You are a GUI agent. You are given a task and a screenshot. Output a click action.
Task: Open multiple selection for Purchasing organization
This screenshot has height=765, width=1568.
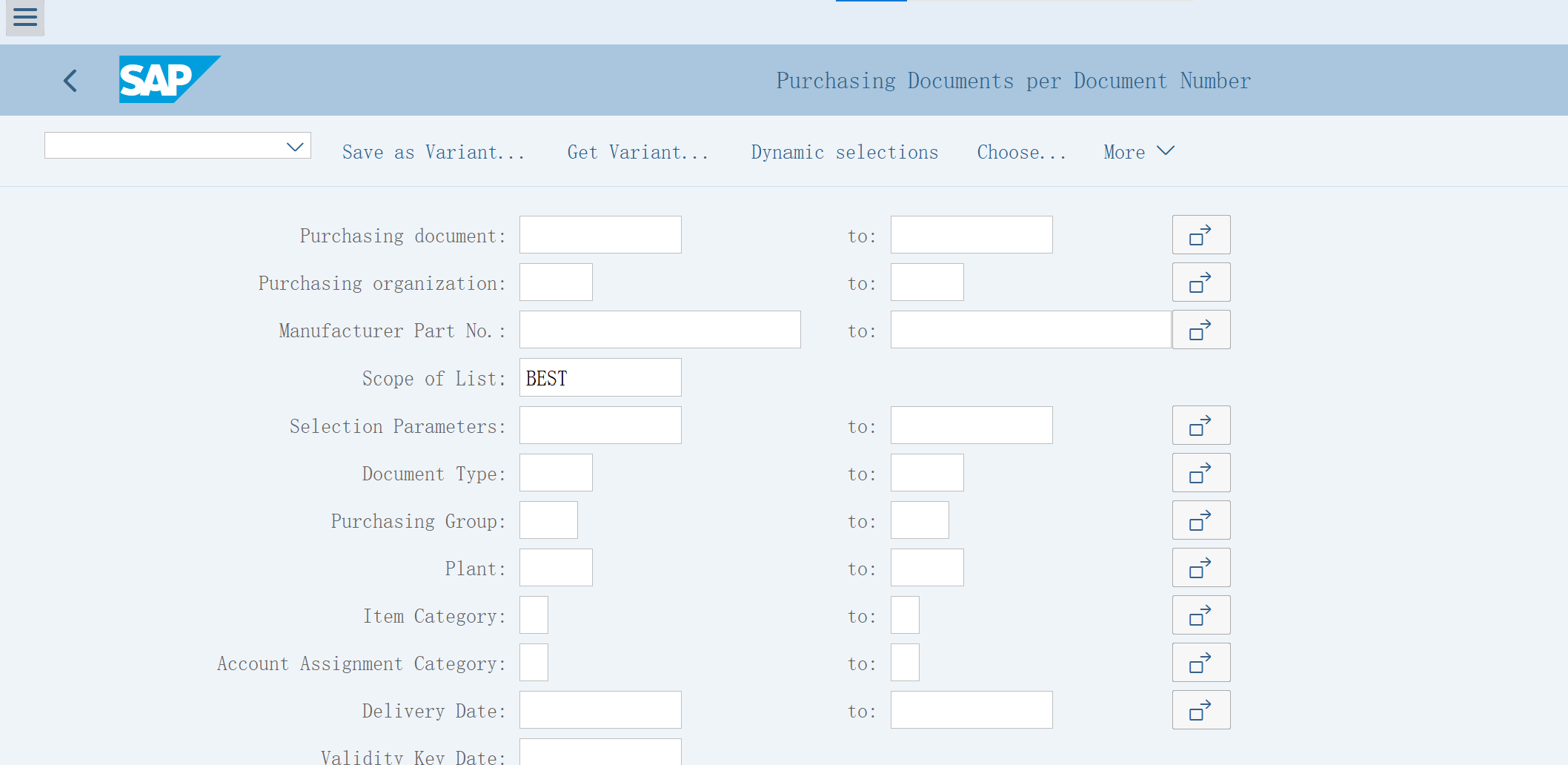point(1200,282)
